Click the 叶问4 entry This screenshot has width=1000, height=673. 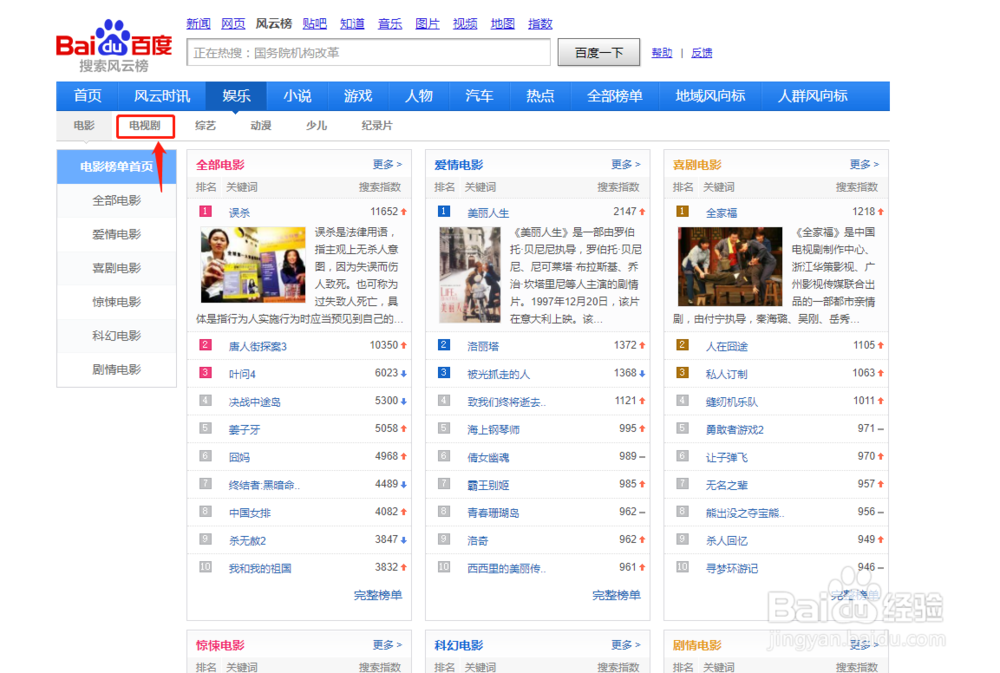(x=242, y=374)
